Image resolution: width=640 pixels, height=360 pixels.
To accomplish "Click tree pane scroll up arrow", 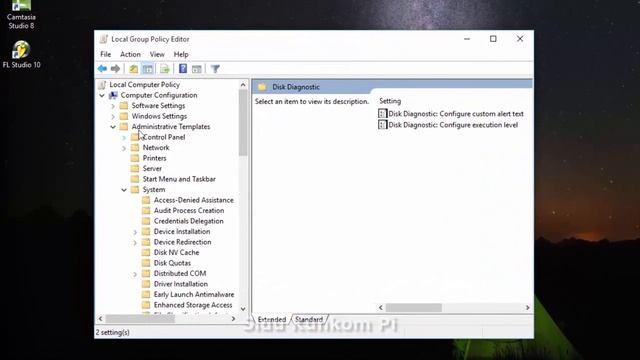I will [x=243, y=85].
